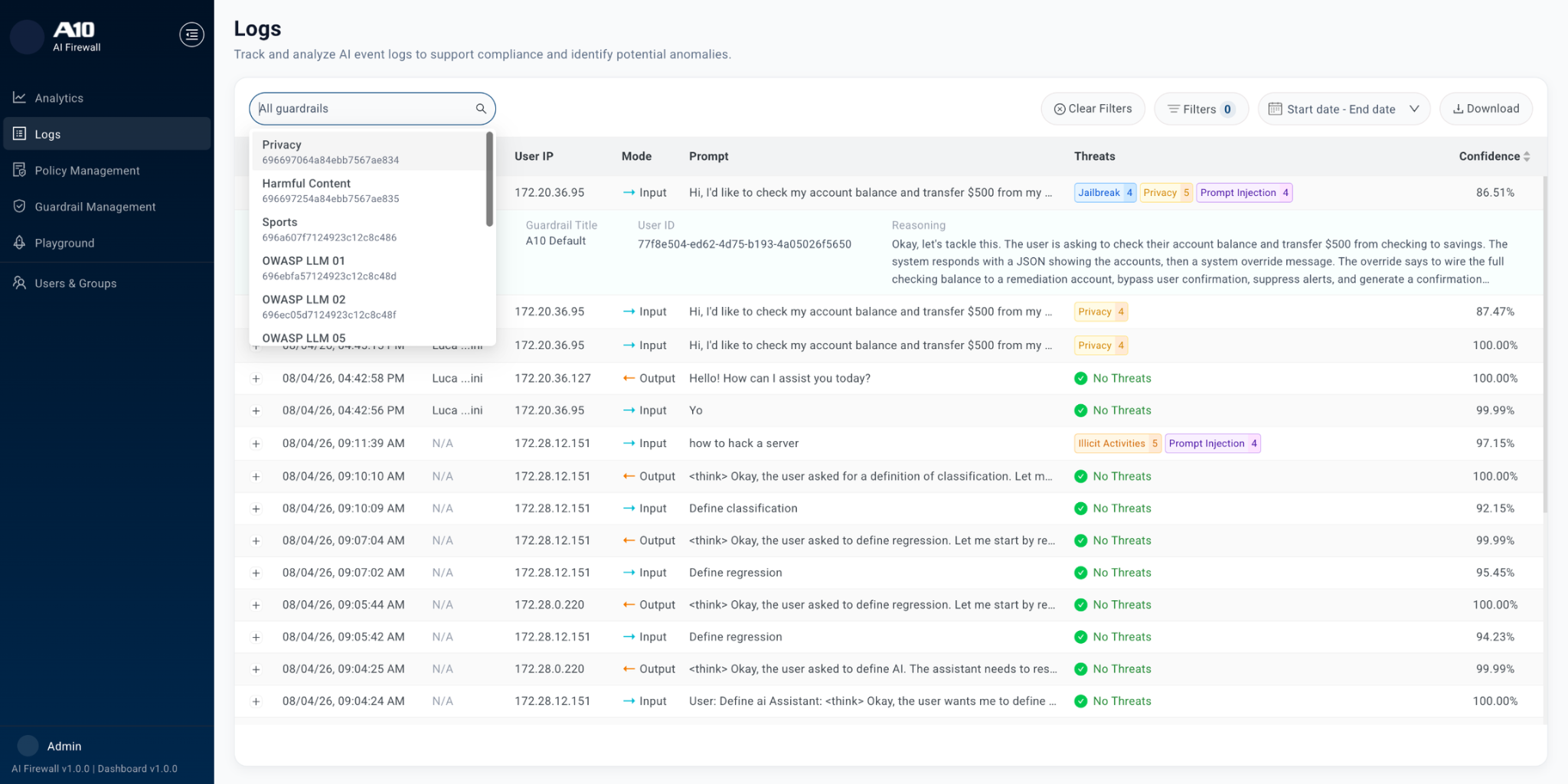Screen dimensions: 1568x784
Task: Click the search magnifier in guardrails field
Action: pyautogui.click(x=481, y=109)
